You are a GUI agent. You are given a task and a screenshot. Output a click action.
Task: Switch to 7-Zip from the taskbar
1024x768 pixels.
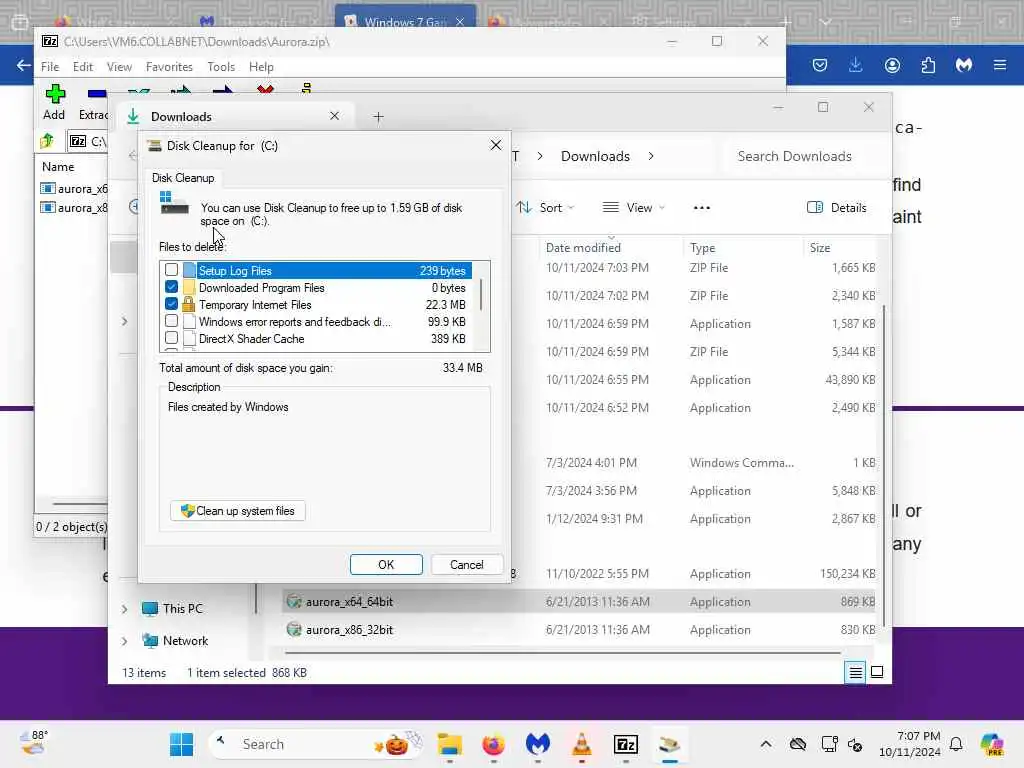tap(626, 744)
